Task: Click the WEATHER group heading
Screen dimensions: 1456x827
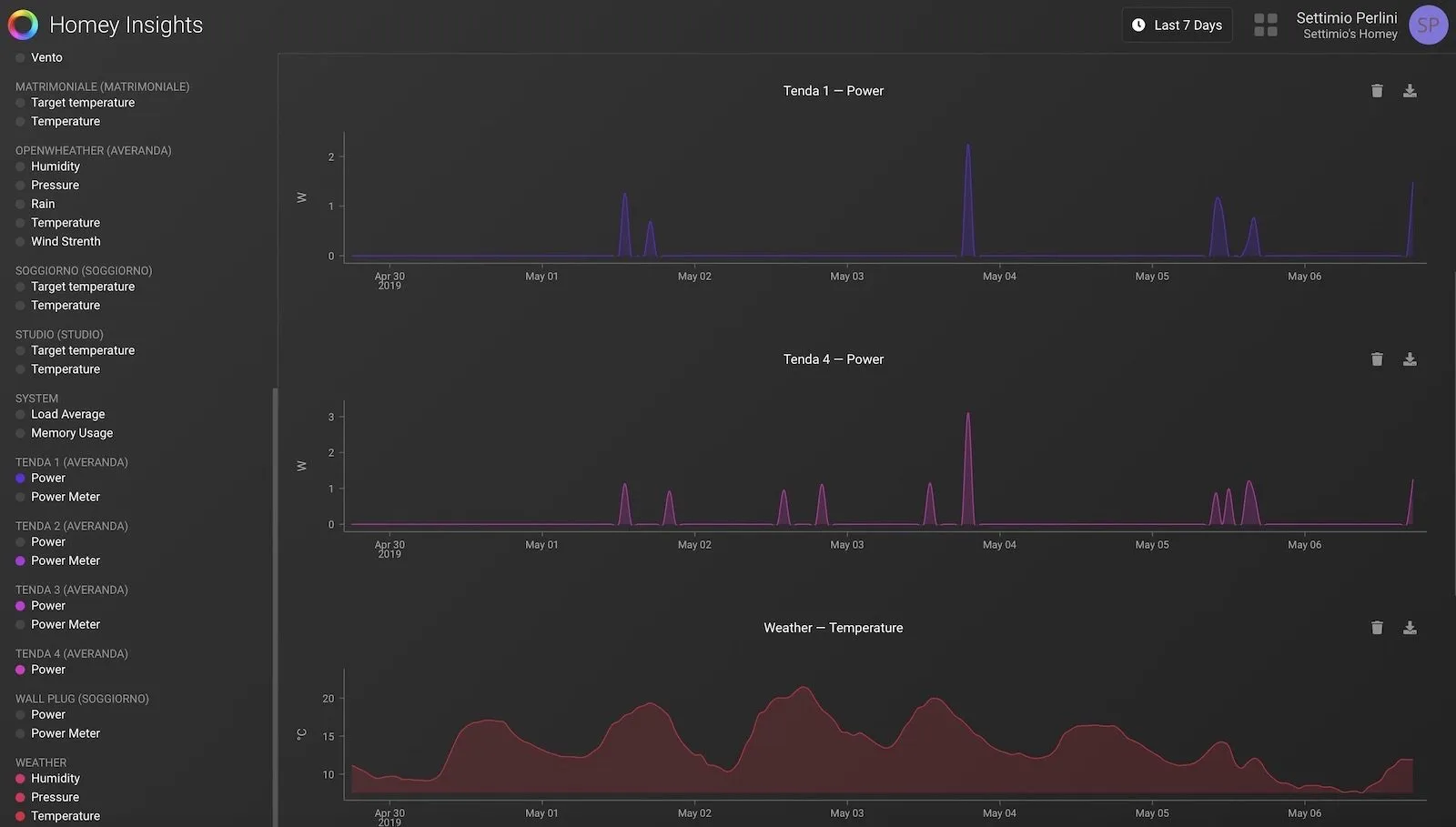Action: [x=41, y=762]
